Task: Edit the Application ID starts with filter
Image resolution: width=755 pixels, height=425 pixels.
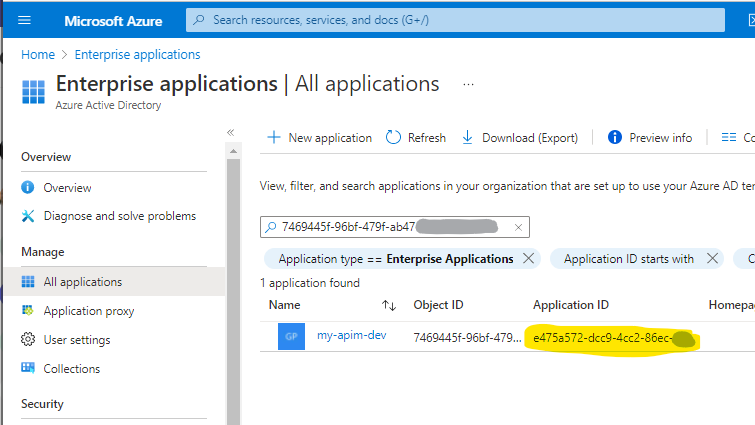Action: [x=628, y=259]
